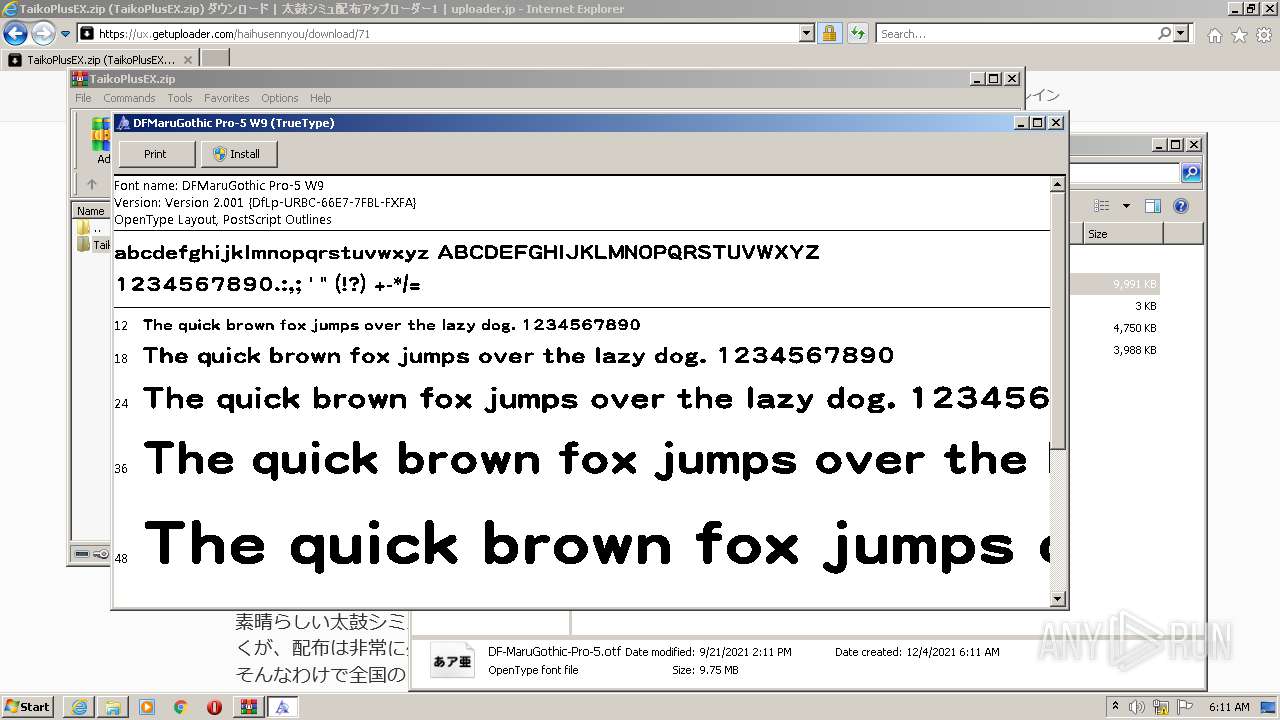1280x720 pixels.
Task: Click the Install font button
Action: coord(239,154)
